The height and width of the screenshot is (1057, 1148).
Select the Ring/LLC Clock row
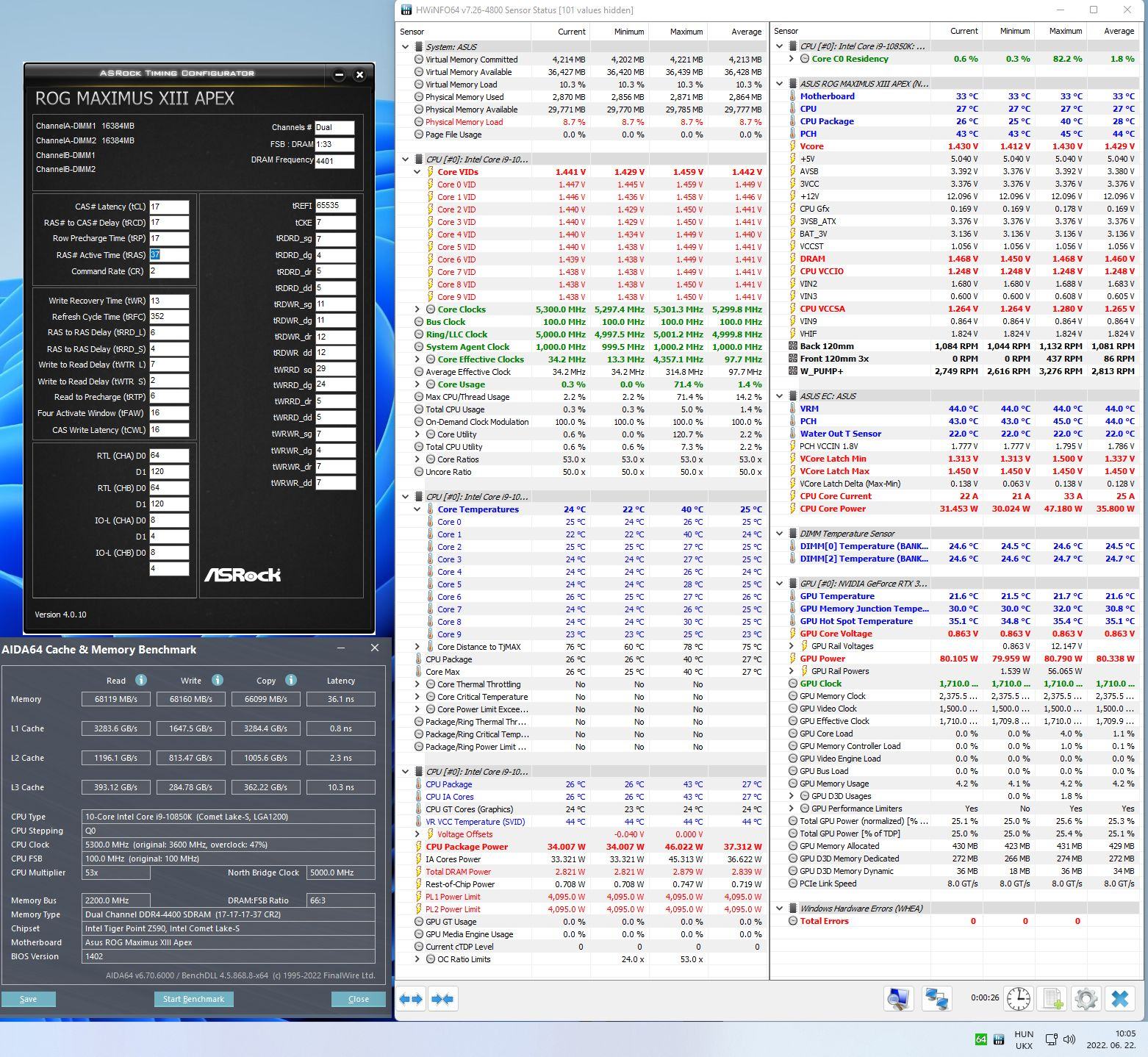pyautogui.click(x=581, y=334)
